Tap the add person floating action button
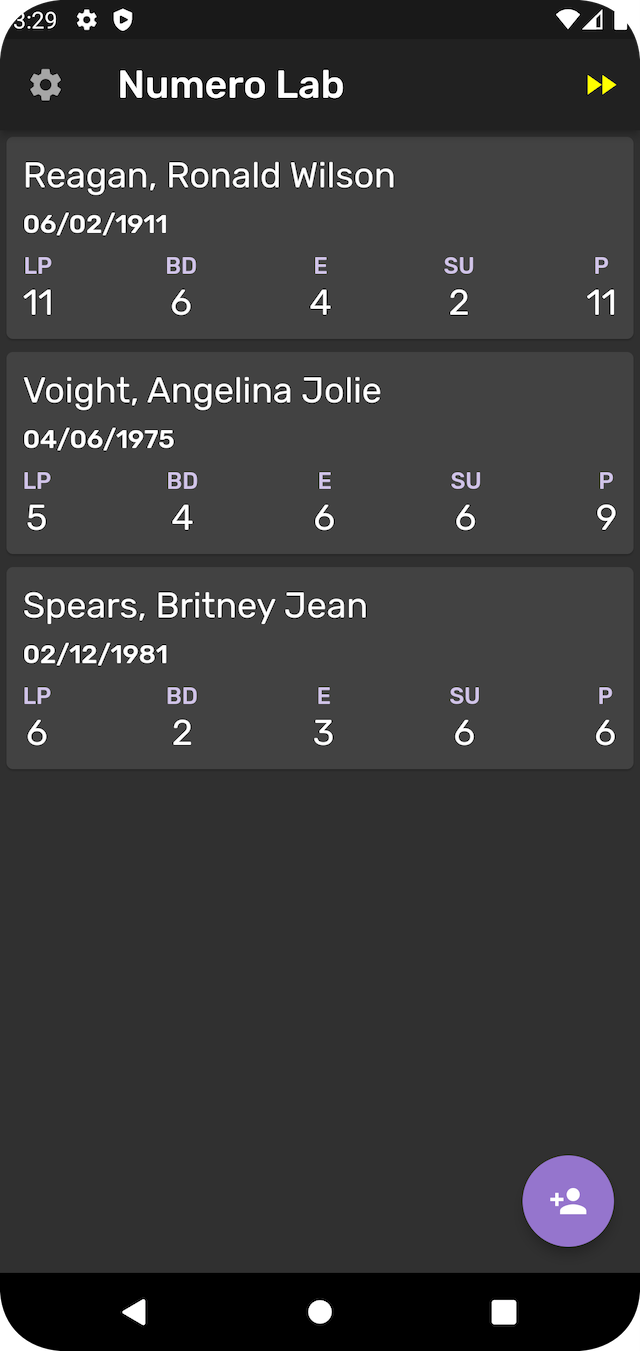The width and height of the screenshot is (640, 1351). pos(567,1201)
